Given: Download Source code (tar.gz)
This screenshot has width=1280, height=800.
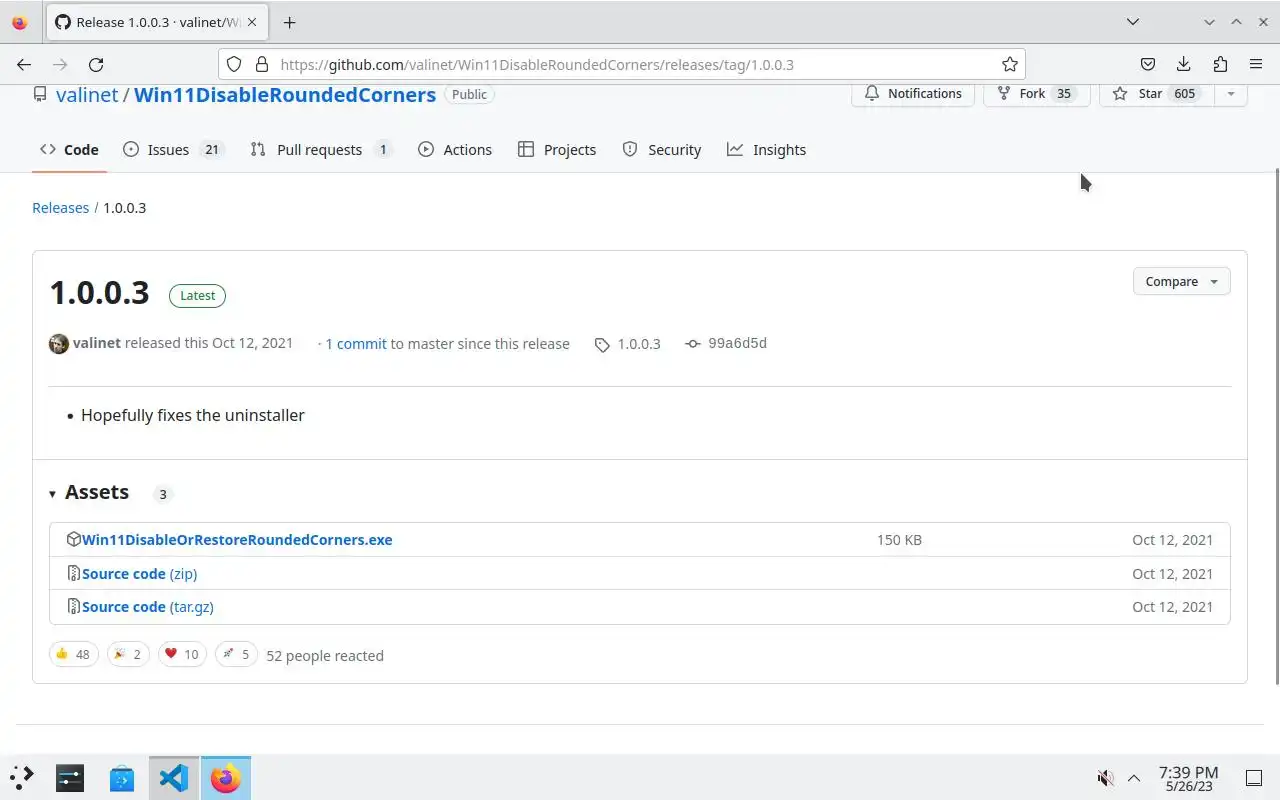Looking at the screenshot, I should tap(148, 606).
